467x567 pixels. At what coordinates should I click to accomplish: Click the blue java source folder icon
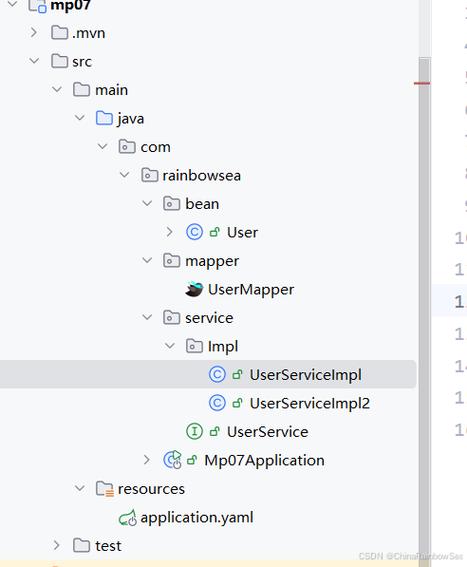pyautogui.click(x=104, y=118)
